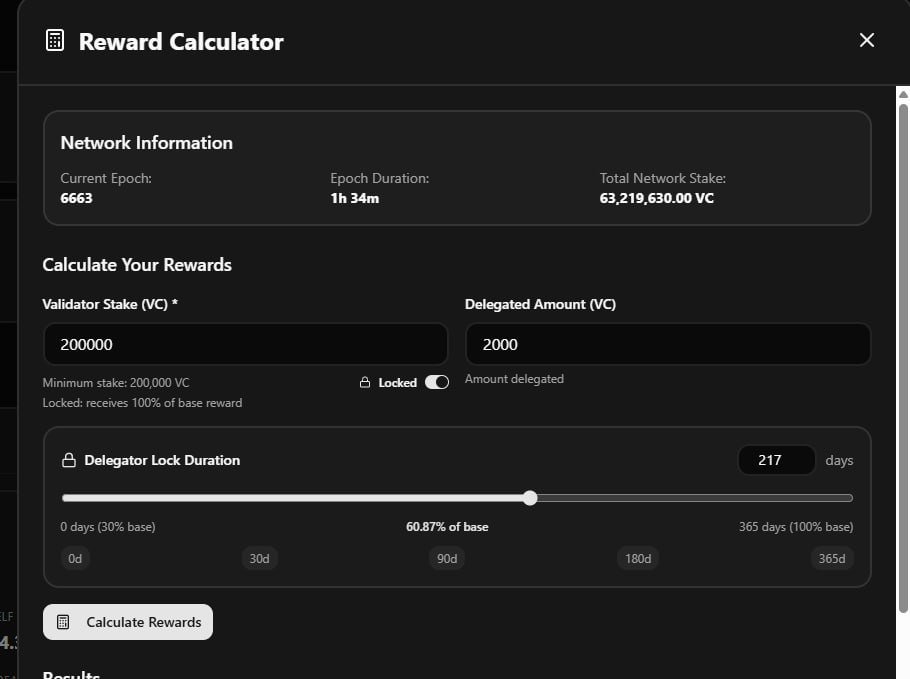Image resolution: width=910 pixels, height=679 pixels.
Task: Select the 30d preset
Action: [259, 558]
